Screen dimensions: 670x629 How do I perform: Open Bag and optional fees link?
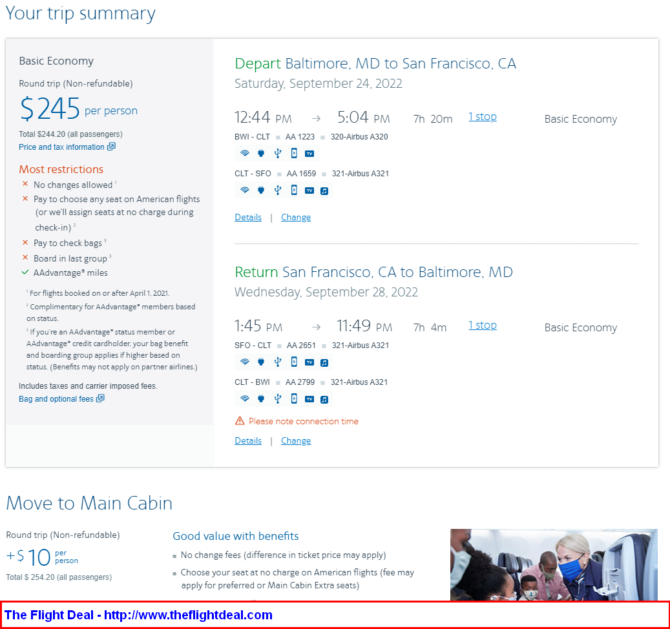coord(62,399)
